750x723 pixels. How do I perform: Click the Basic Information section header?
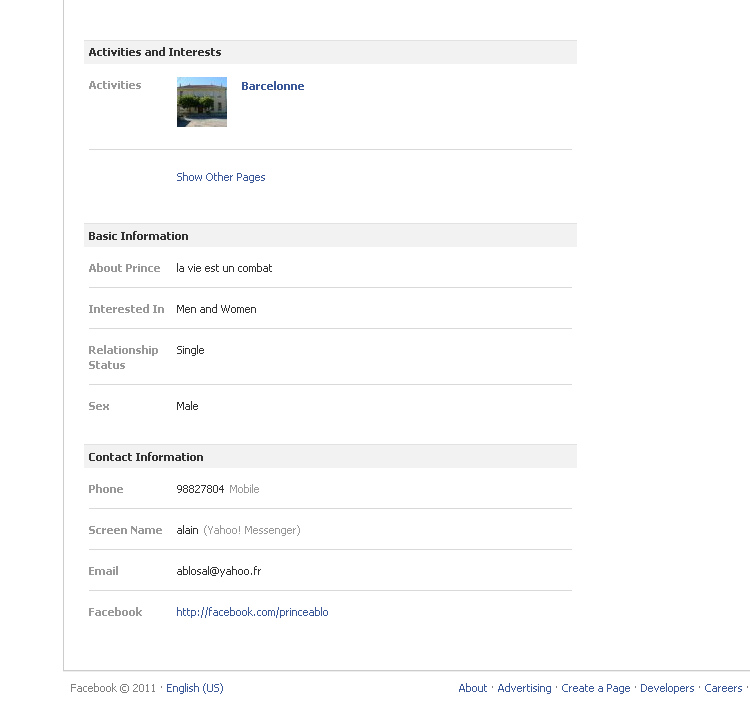pyautogui.click(x=138, y=237)
